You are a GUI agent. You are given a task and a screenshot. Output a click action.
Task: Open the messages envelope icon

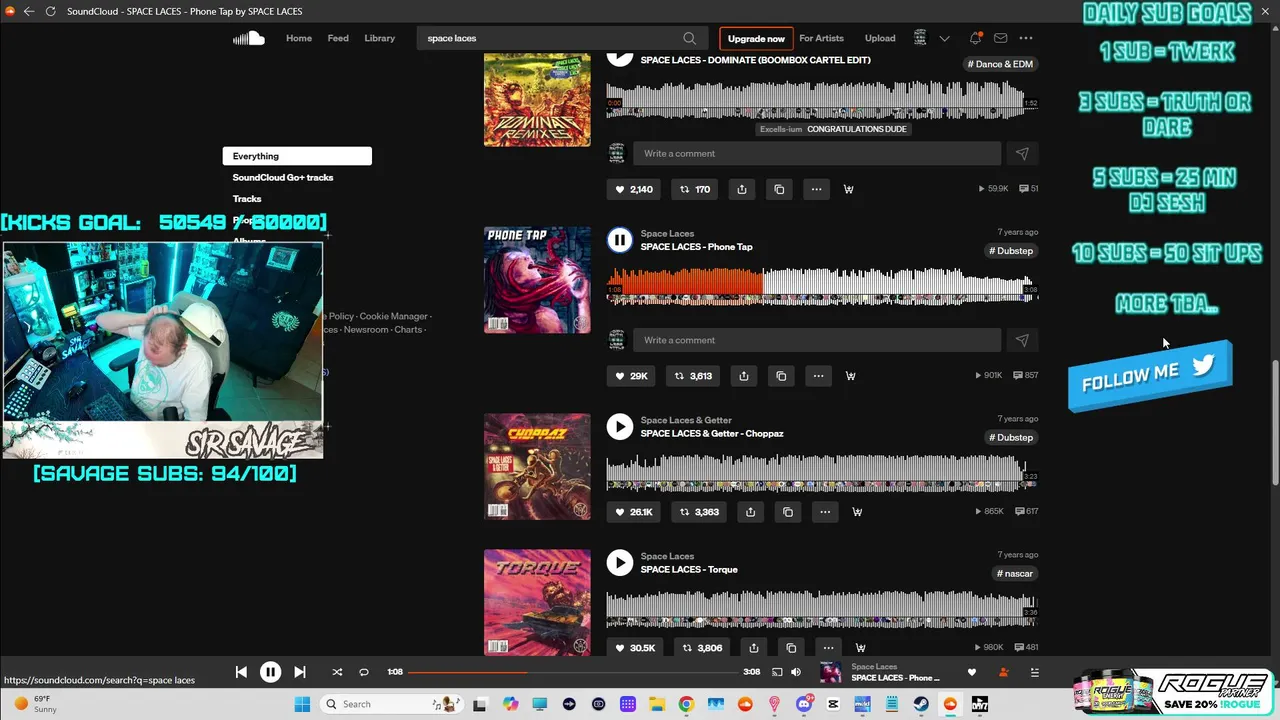click(x=1000, y=38)
